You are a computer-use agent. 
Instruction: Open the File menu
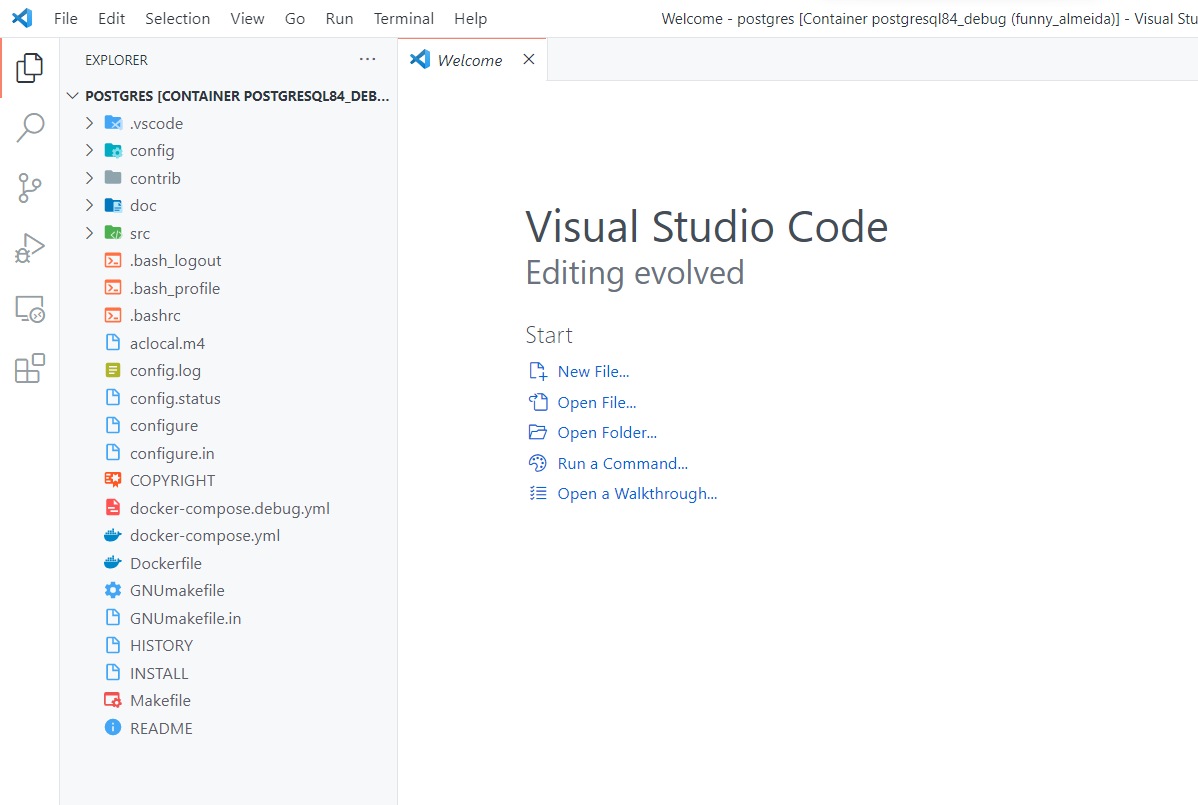pyautogui.click(x=66, y=18)
